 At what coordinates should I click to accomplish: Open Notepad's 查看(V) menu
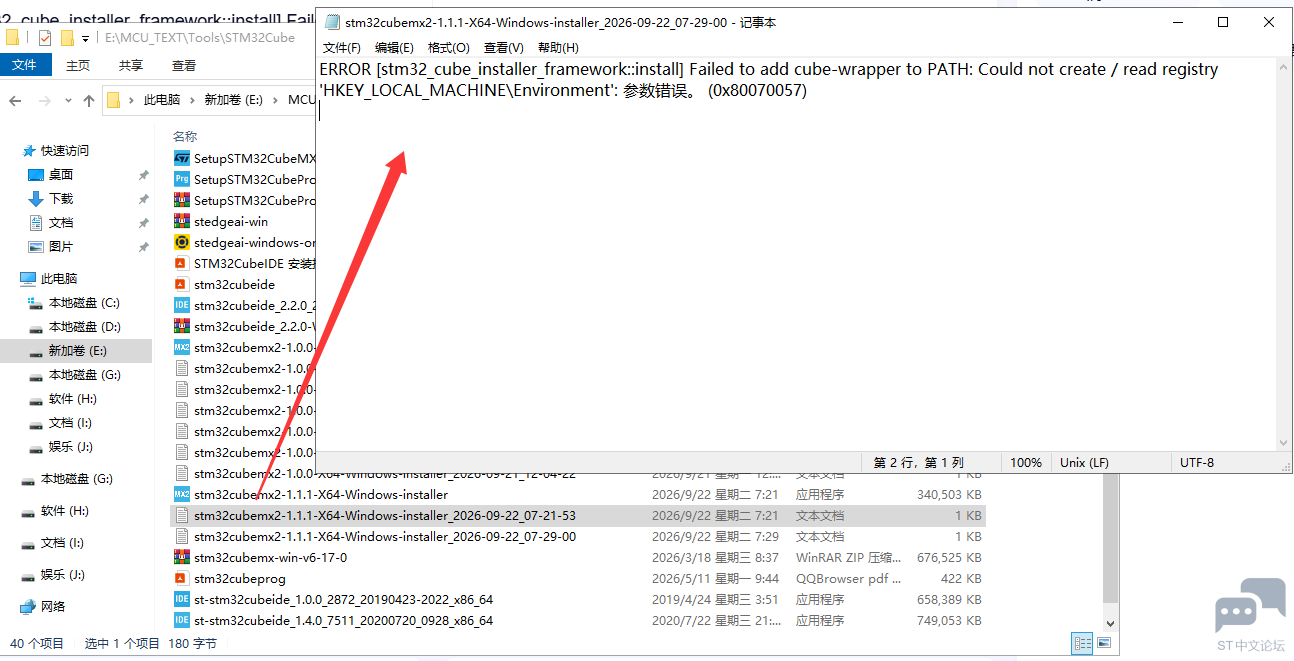pos(503,48)
